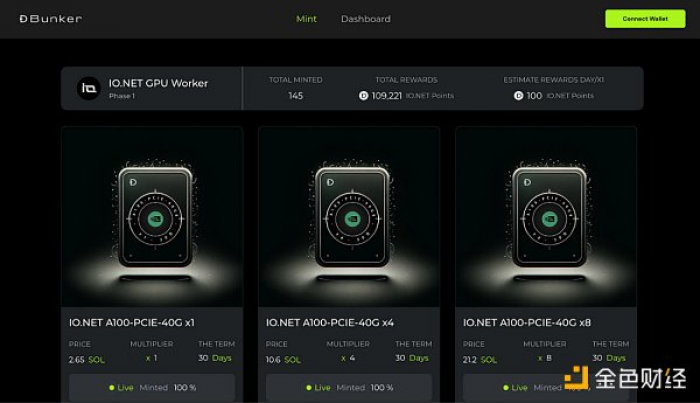Click the 109,221 total rewards value
Viewport: 700px width, 403px height.
tap(387, 96)
